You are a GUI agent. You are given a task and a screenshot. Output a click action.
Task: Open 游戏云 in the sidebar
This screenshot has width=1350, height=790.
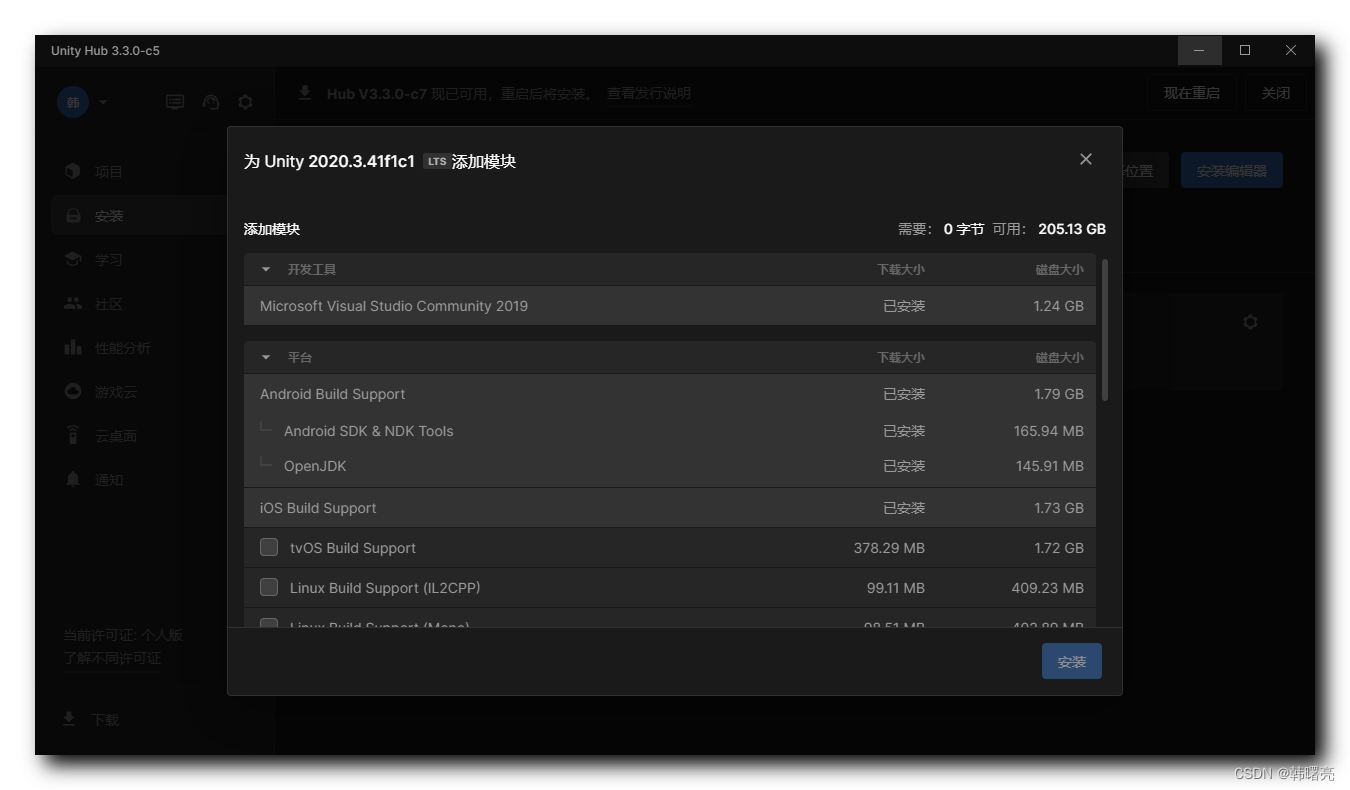click(x=140, y=391)
